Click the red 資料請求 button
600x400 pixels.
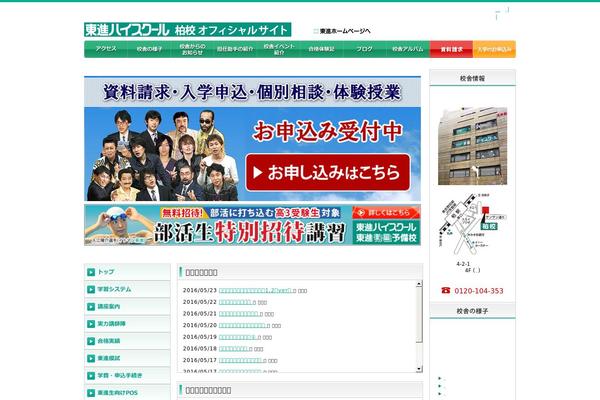point(452,49)
